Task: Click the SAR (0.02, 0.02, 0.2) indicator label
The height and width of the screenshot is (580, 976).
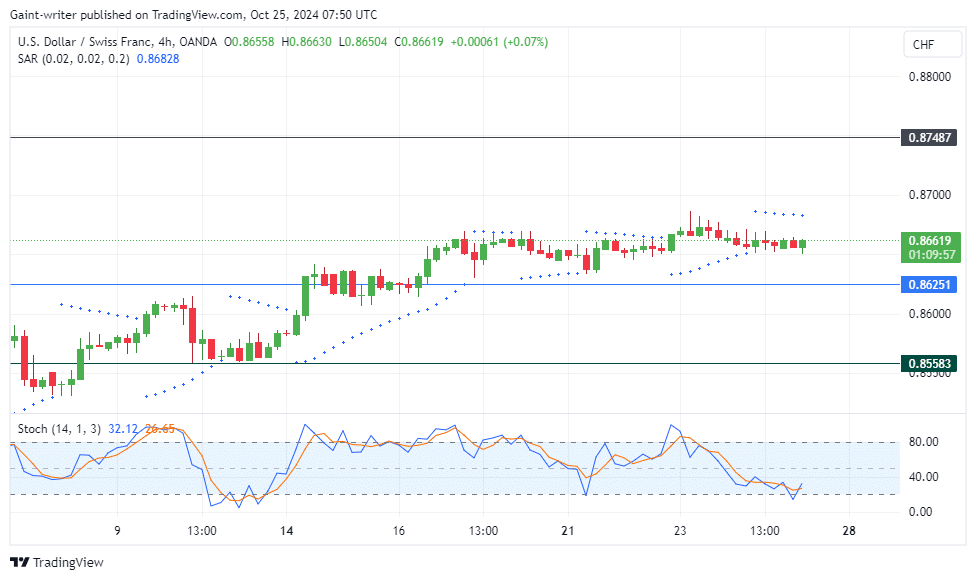Action: 73,58
